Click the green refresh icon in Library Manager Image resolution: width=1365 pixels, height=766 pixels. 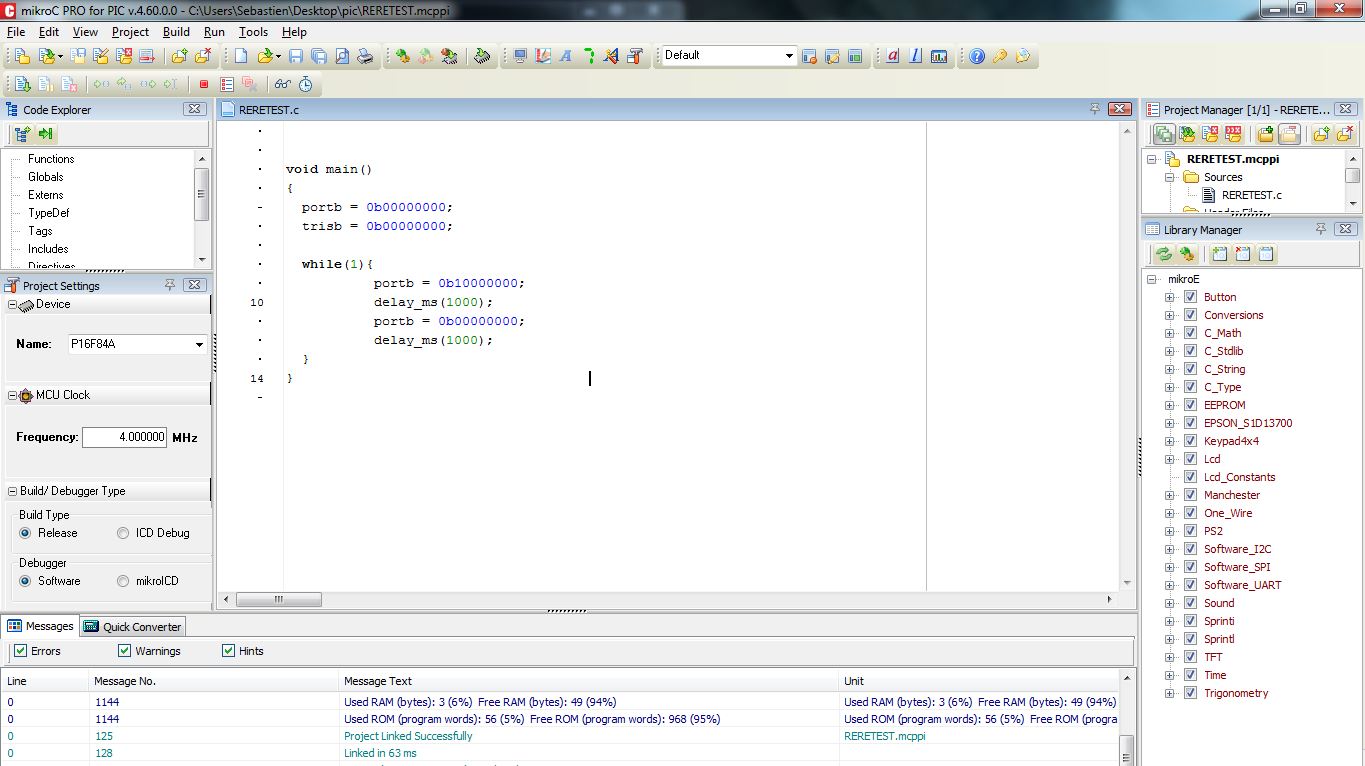[x=1164, y=254]
